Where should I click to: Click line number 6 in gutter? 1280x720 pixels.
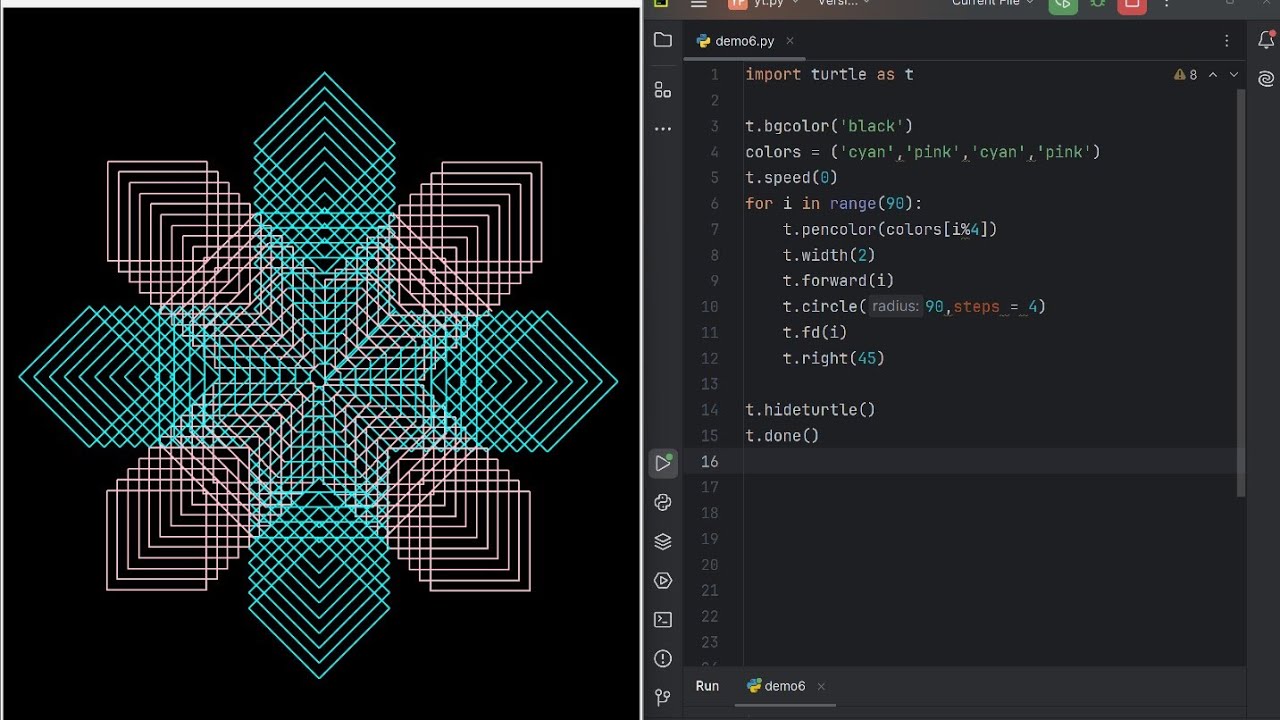coord(714,203)
